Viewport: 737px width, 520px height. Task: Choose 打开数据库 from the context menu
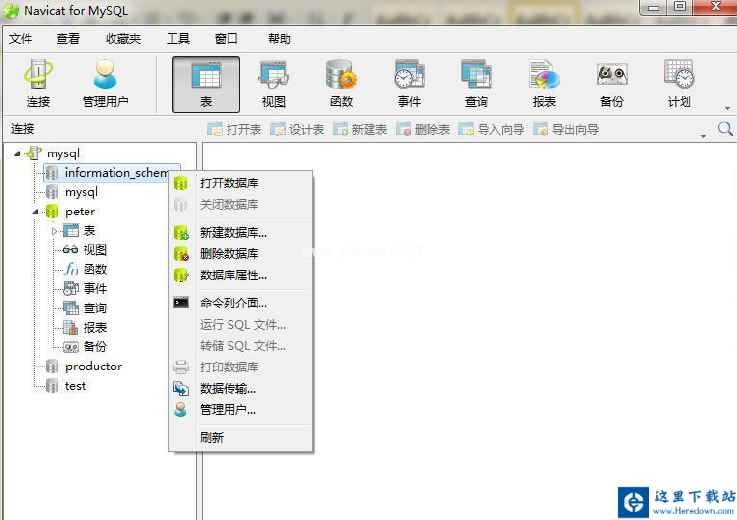(x=241, y=183)
